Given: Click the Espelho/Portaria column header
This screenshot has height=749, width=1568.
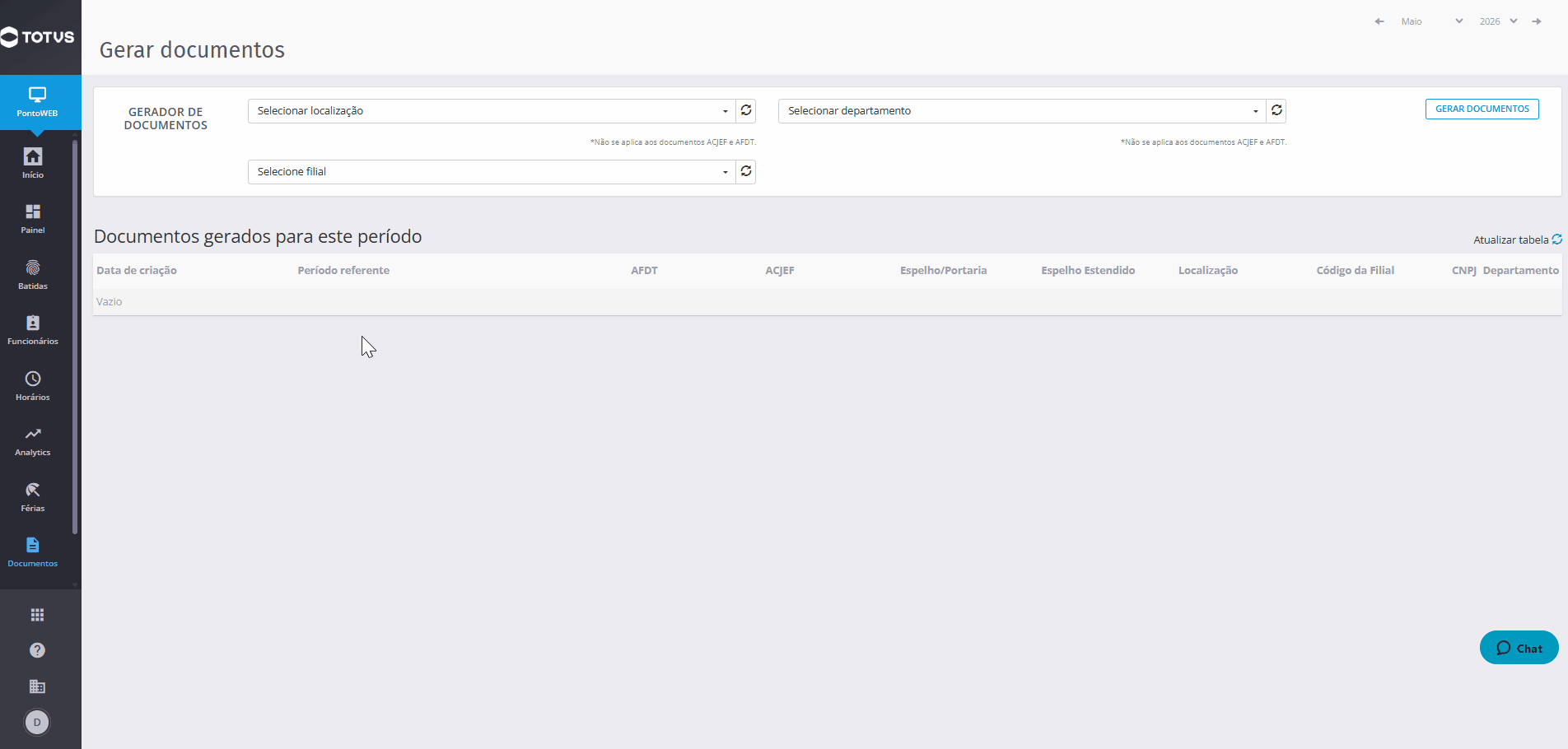Looking at the screenshot, I should tap(943, 270).
